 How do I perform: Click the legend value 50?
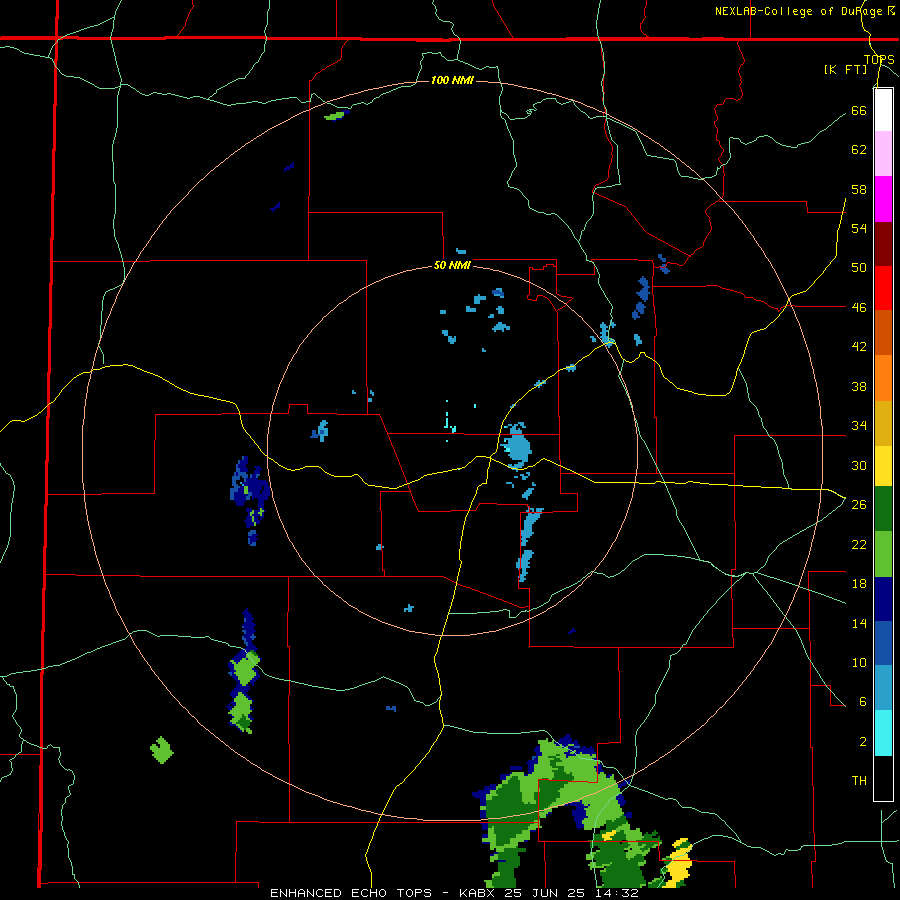859,268
